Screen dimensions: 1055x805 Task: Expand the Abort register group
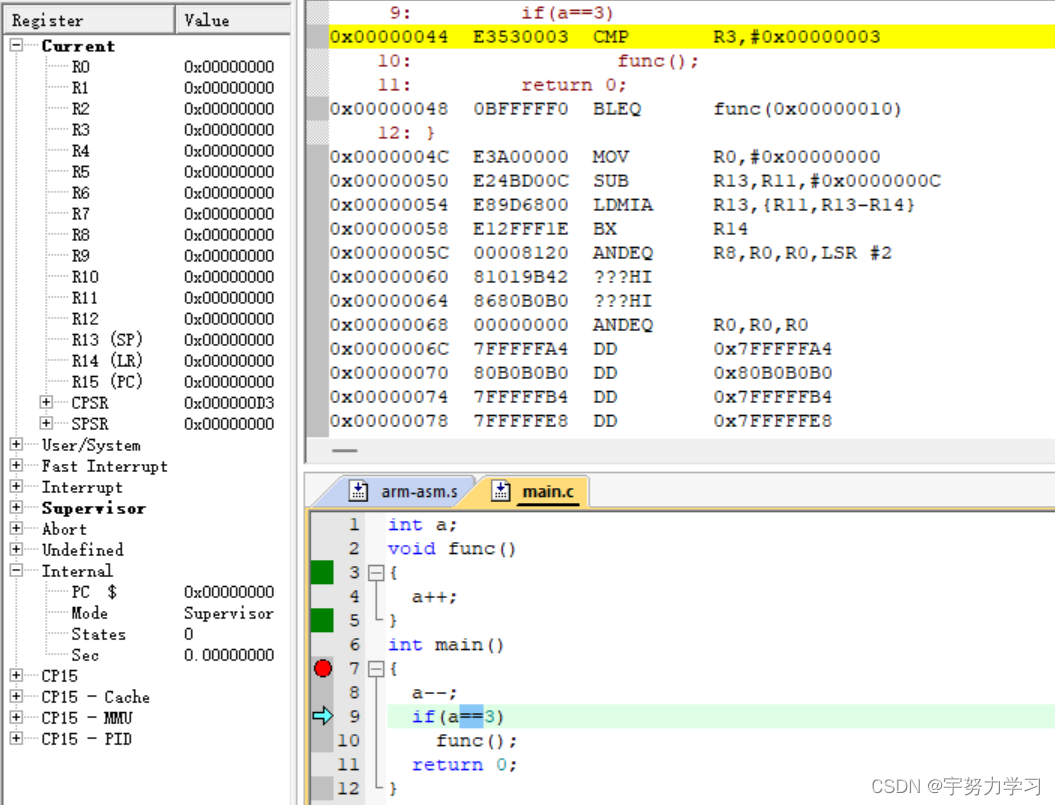click(16, 528)
